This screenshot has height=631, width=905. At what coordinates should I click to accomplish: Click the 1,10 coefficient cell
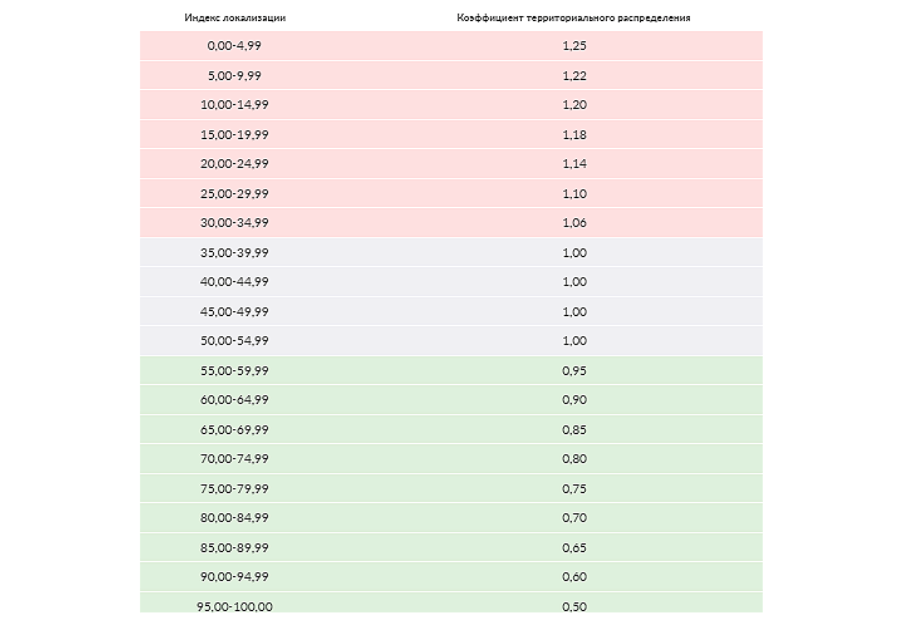point(574,193)
